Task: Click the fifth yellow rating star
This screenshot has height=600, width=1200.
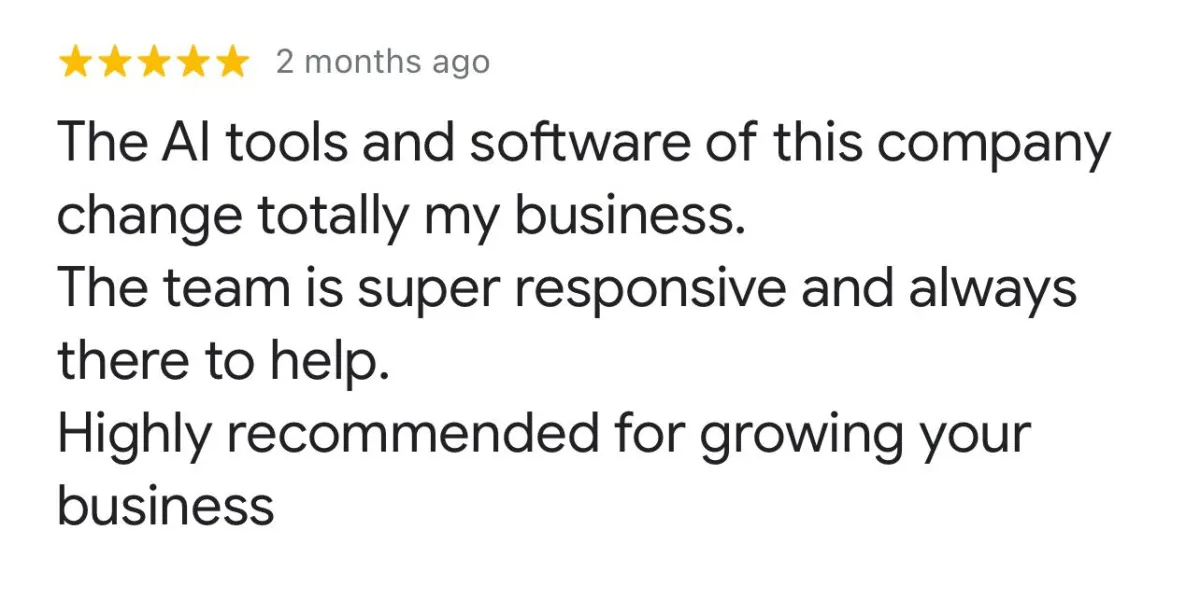Action: (229, 63)
